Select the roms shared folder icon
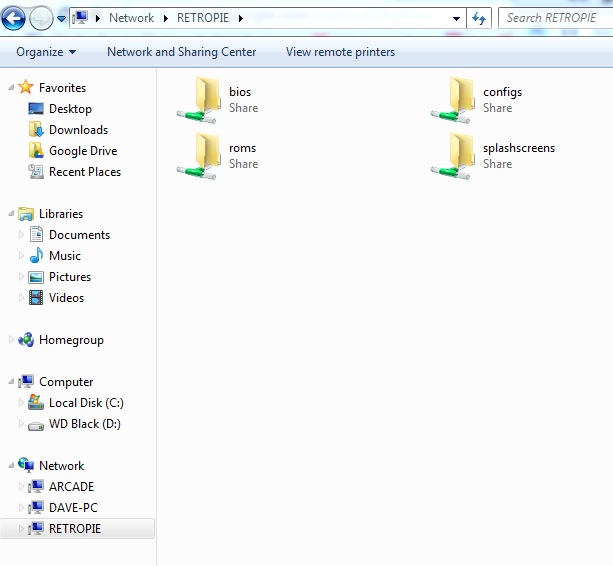The image size is (613, 566). [x=199, y=156]
